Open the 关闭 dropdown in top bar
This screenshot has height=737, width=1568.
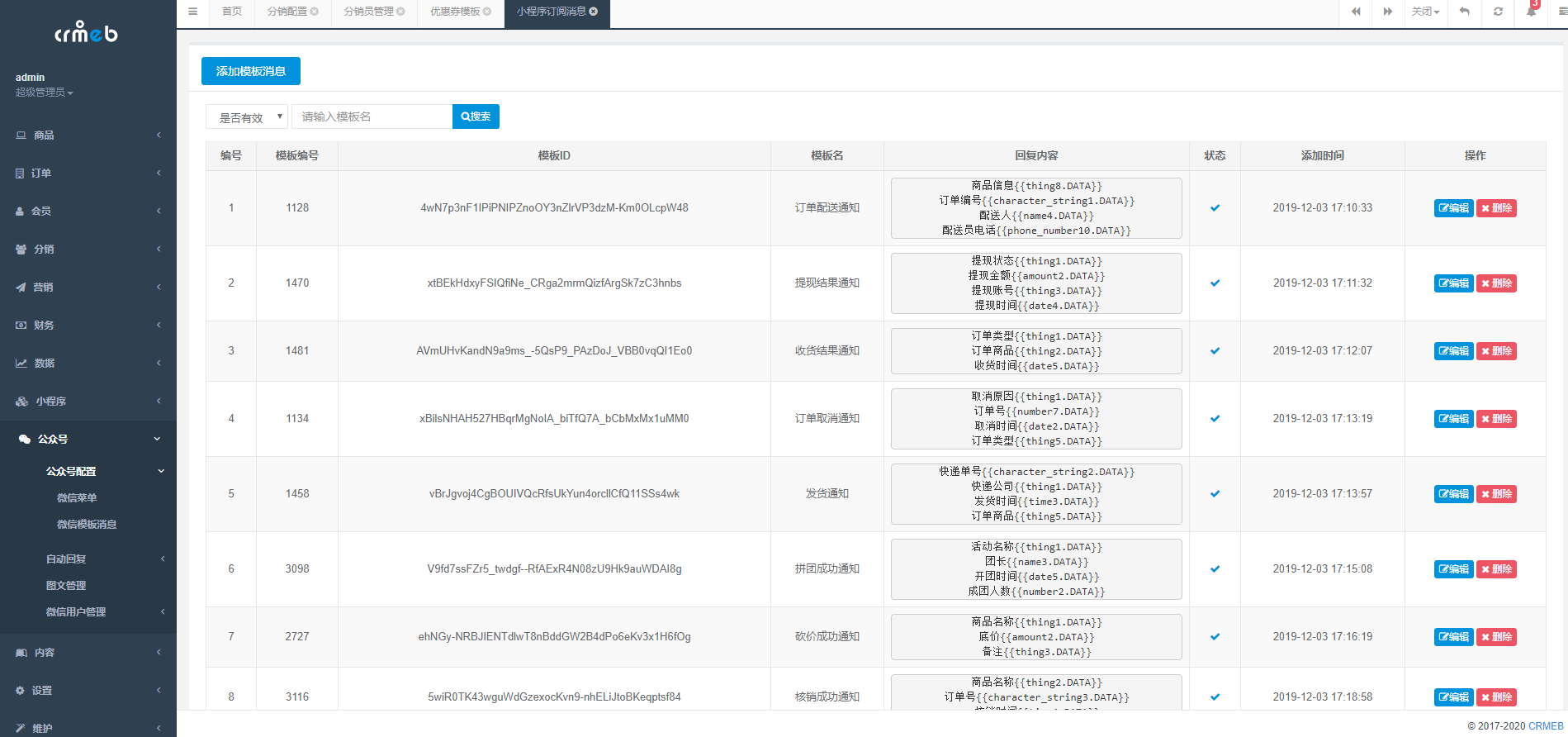(x=1425, y=12)
